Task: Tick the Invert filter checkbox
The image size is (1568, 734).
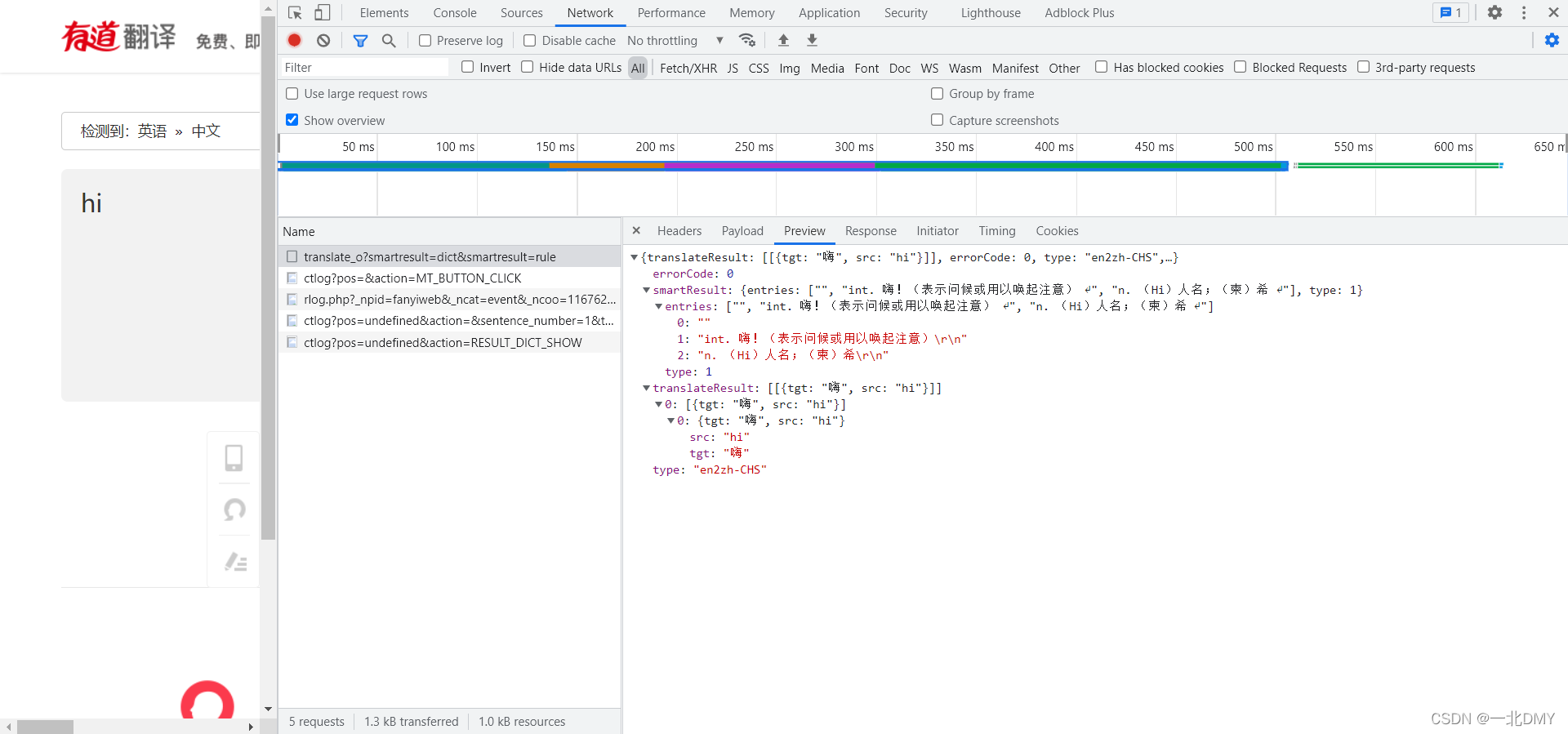Action: click(467, 67)
